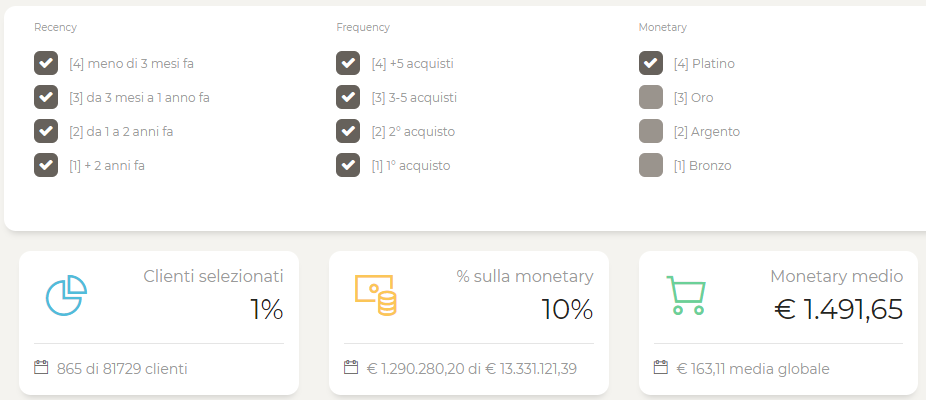Screen dimensions: 926x400
Task: Select the Bronzo monetary checkbox
Action: pos(651,165)
